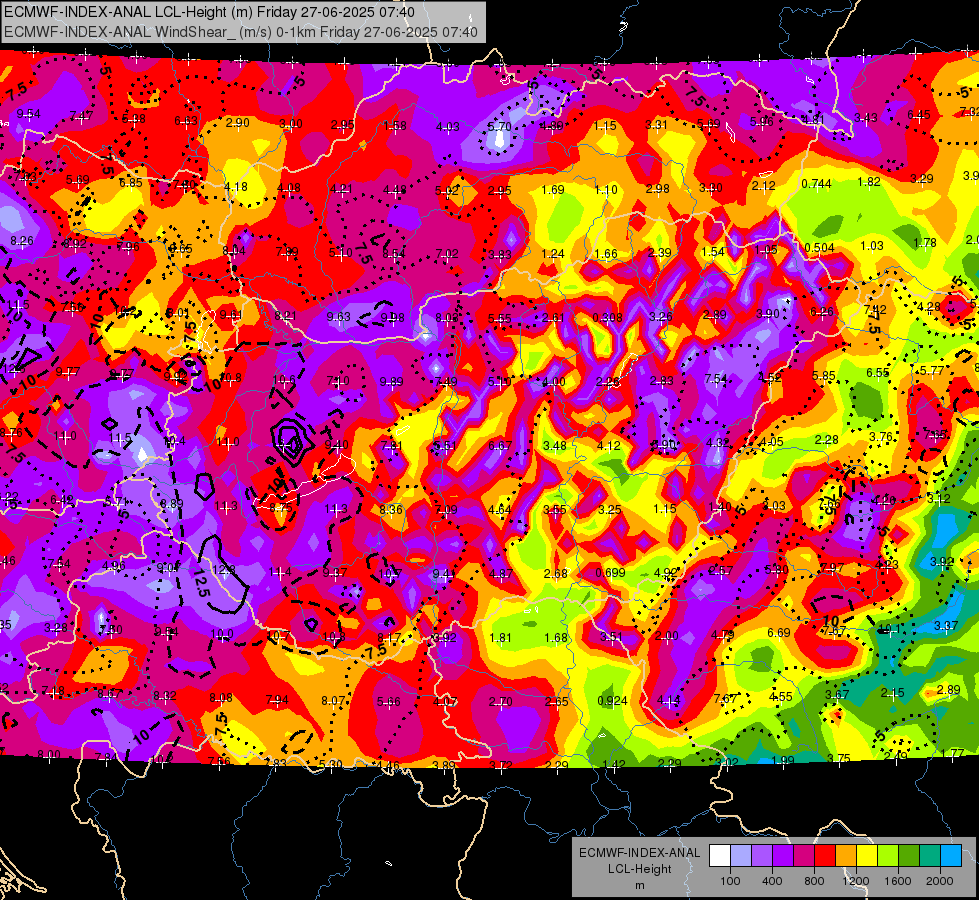The image size is (979, 900).
Task: Select the yellow legend color swatch
Action: pyautogui.click(x=867, y=856)
